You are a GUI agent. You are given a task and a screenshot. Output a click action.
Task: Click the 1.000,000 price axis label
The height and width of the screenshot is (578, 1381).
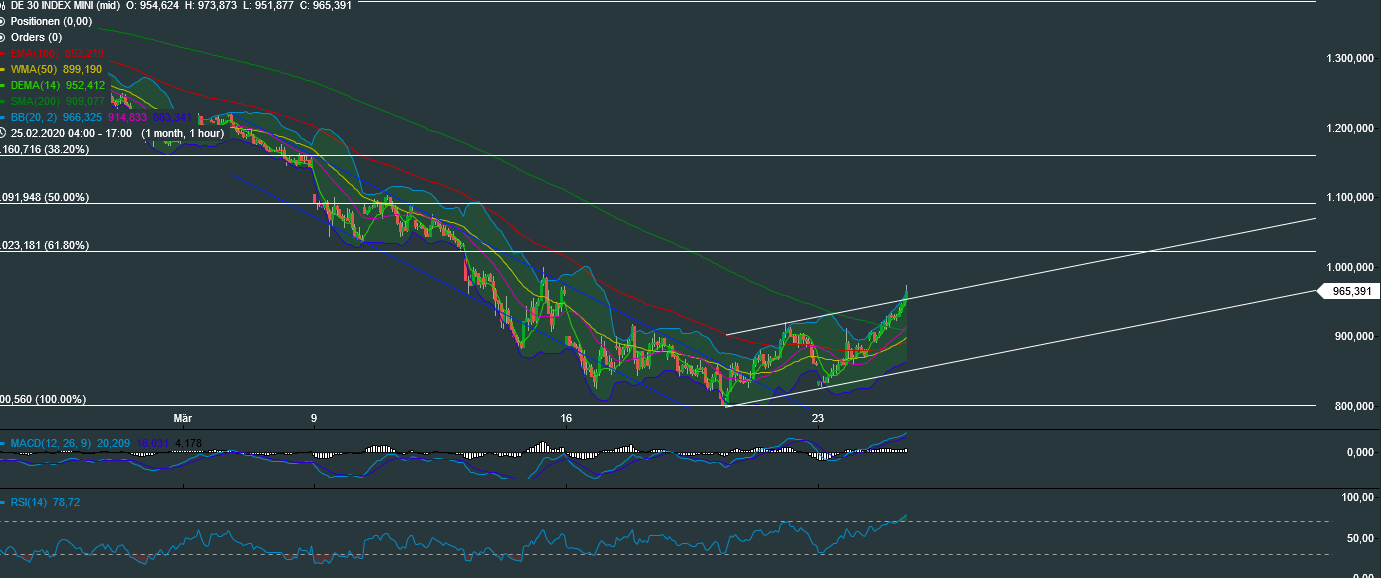coord(1352,267)
